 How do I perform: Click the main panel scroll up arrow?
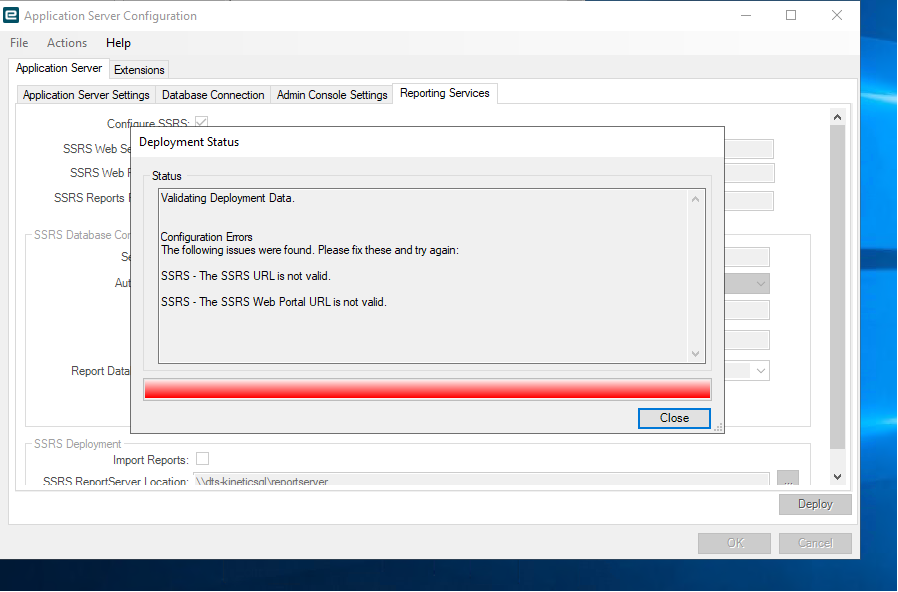pyautogui.click(x=837, y=117)
